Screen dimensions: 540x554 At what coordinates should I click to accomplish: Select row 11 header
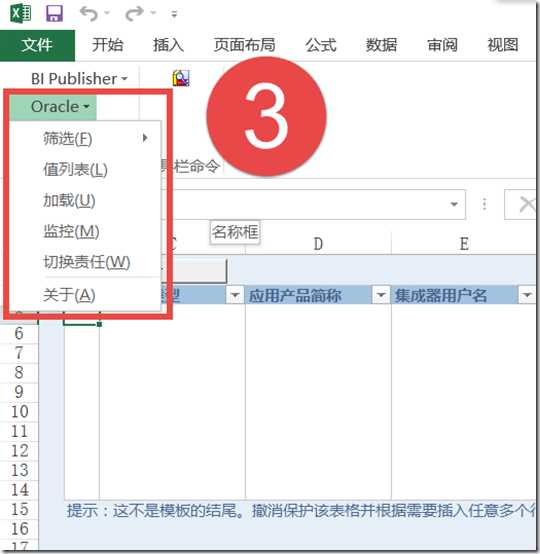[x=19, y=432]
